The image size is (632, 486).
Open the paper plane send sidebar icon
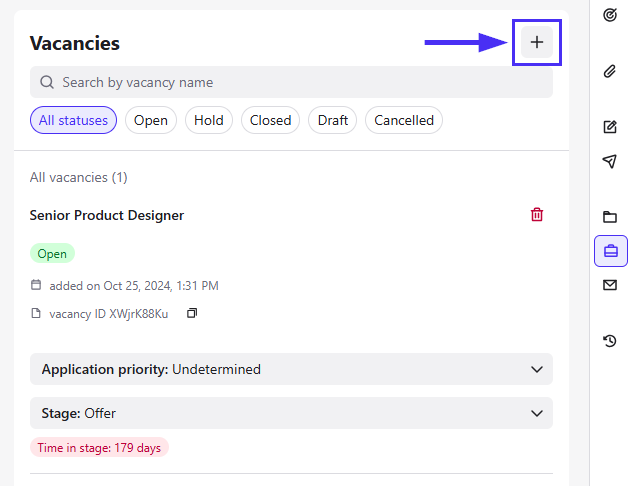[610, 161]
